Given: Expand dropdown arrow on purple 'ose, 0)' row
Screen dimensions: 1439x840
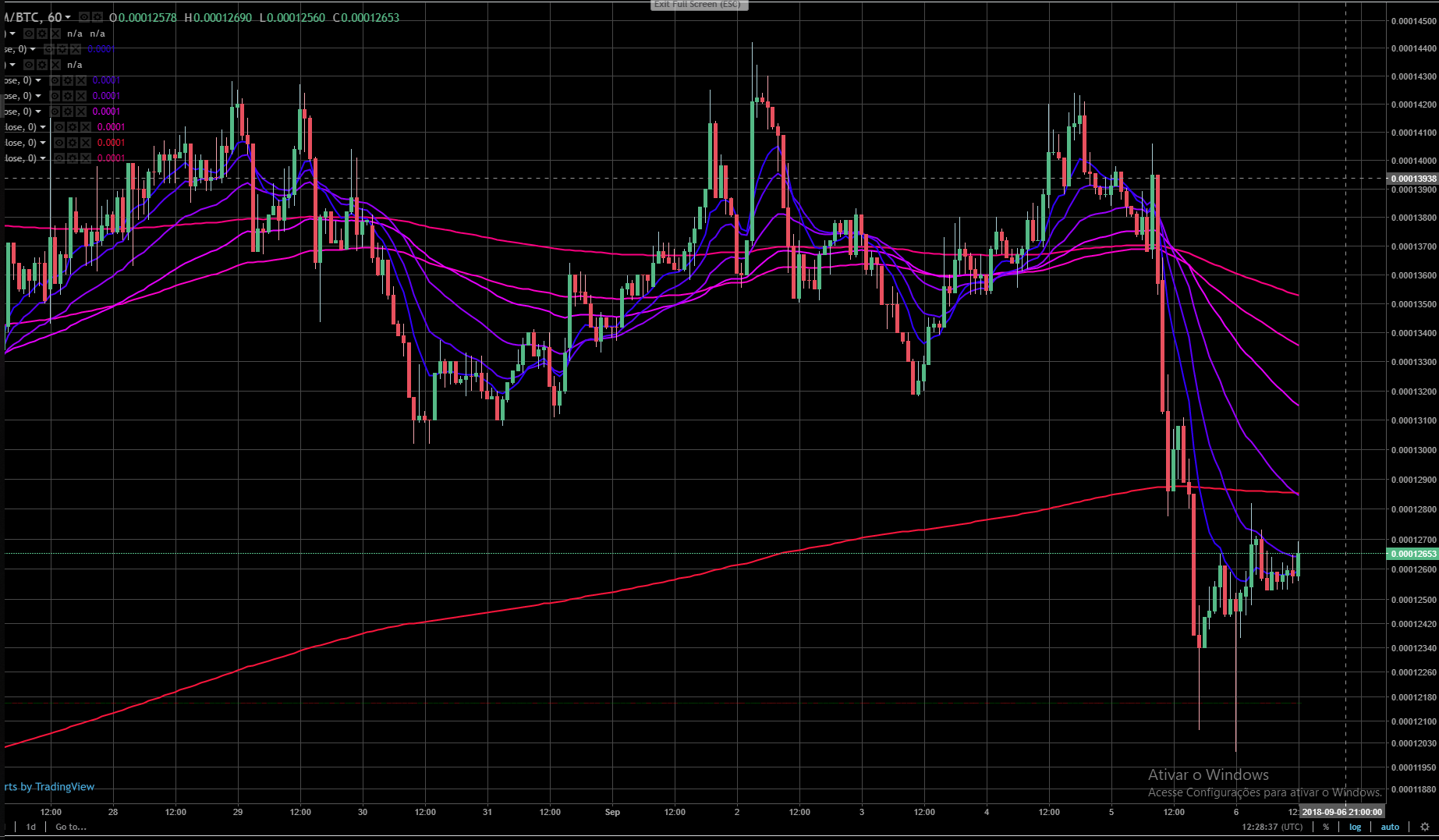Looking at the screenshot, I should (x=38, y=96).
